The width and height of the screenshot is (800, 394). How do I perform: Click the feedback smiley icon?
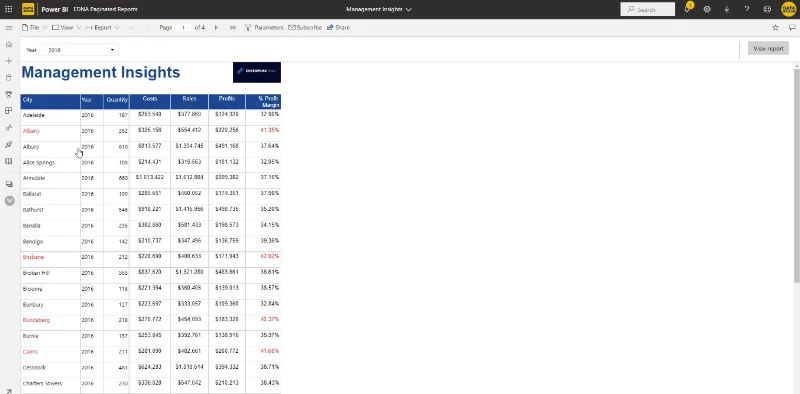click(x=767, y=9)
